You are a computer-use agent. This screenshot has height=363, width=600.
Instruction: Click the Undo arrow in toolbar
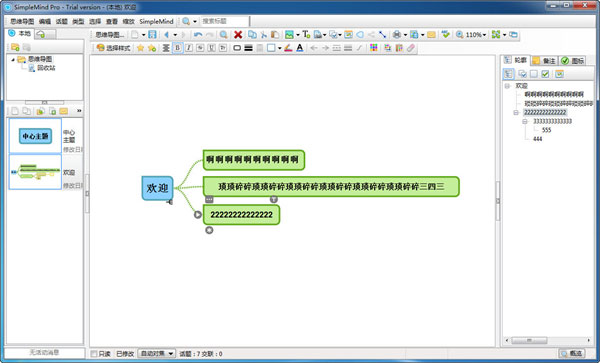(198, 35)
